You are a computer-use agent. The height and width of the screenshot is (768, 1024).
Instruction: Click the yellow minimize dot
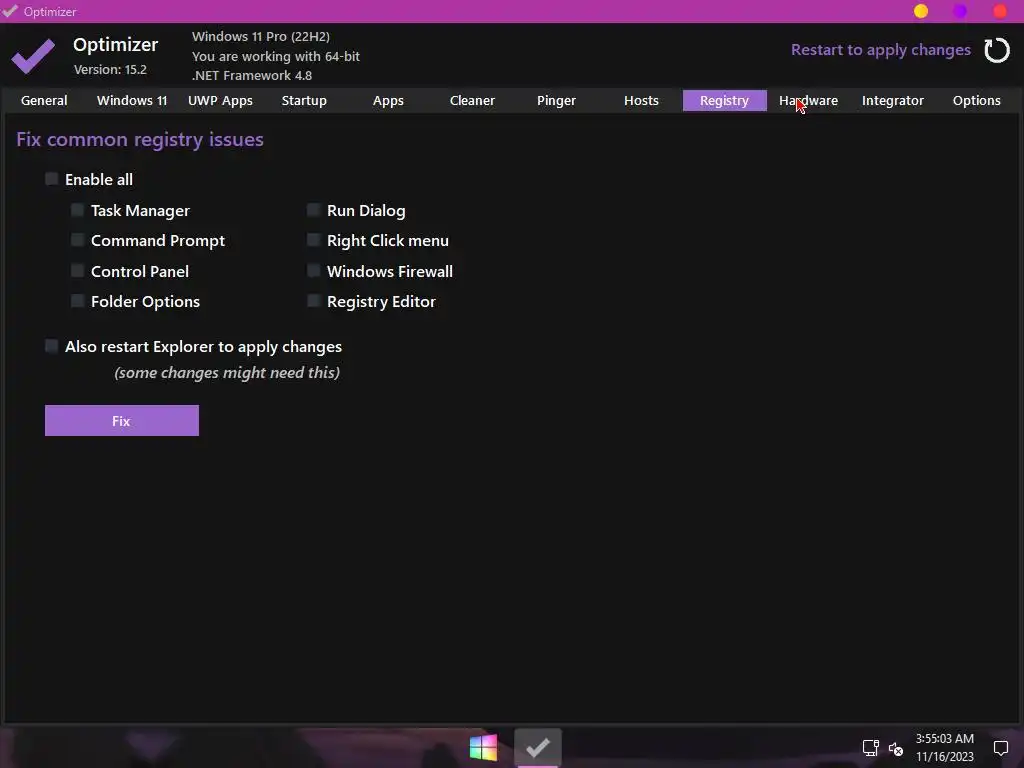pos(921,11)
